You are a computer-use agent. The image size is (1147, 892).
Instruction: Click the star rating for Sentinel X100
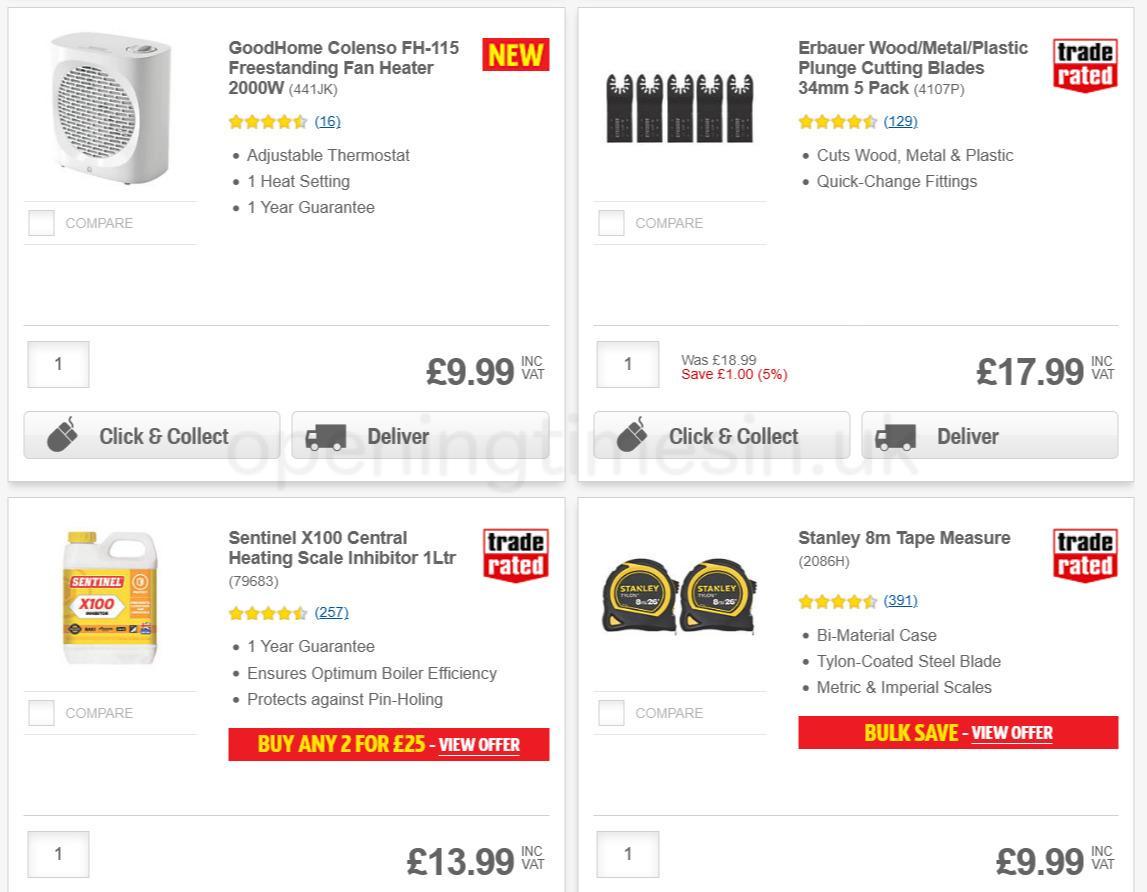[266, 612]
